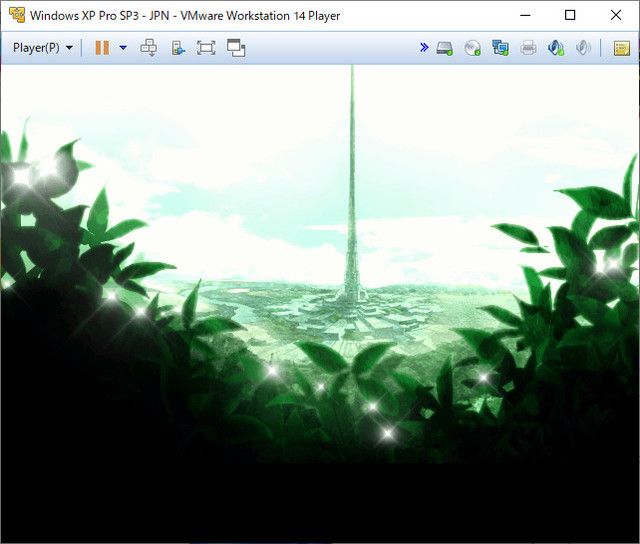Click the hard disk device icon

[x=444, y=48]
